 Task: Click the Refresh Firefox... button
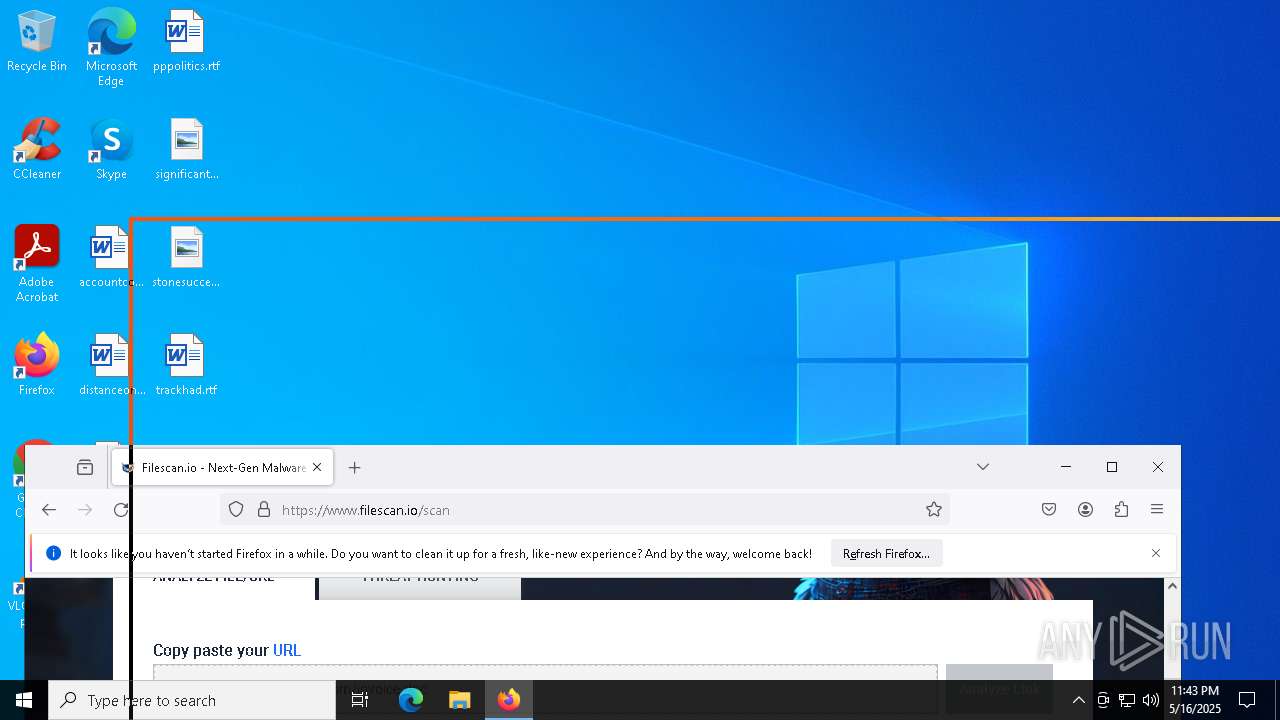tap(886, 554)
